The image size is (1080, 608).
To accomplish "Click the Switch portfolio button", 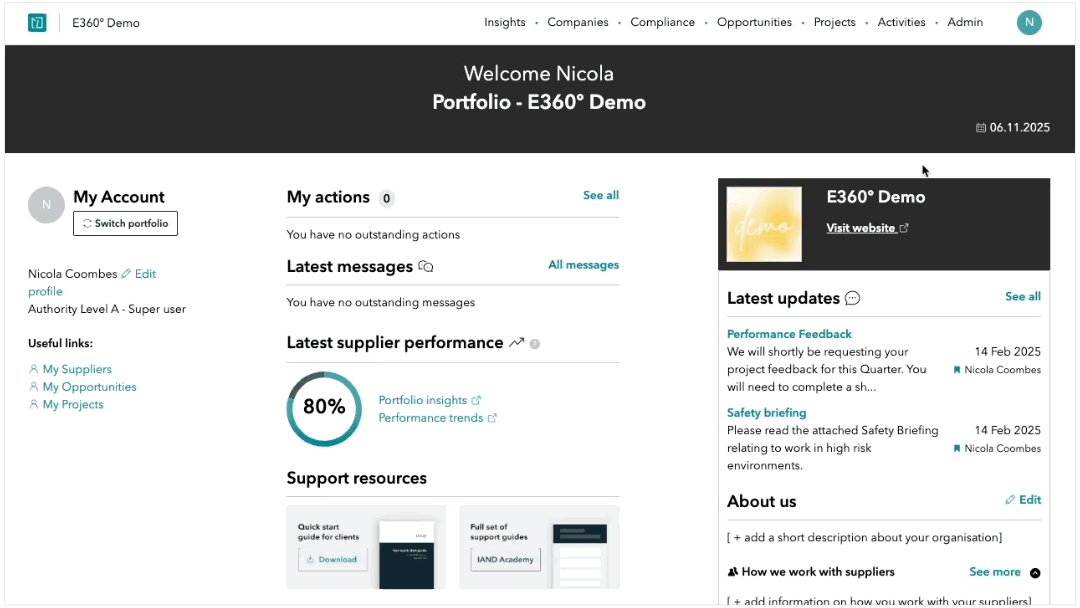I will [125, 223].
